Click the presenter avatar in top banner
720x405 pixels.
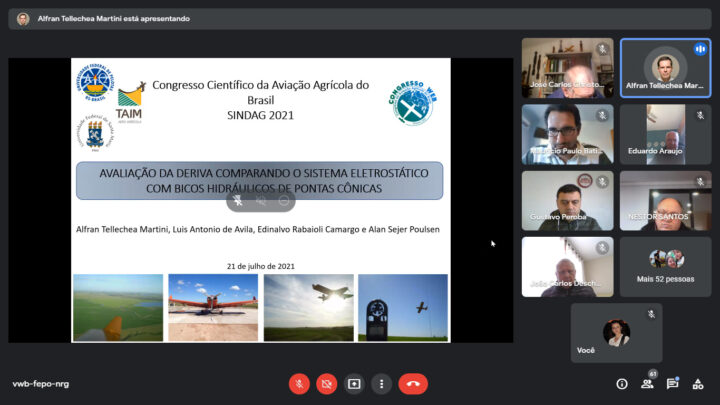tap(23, 19)
